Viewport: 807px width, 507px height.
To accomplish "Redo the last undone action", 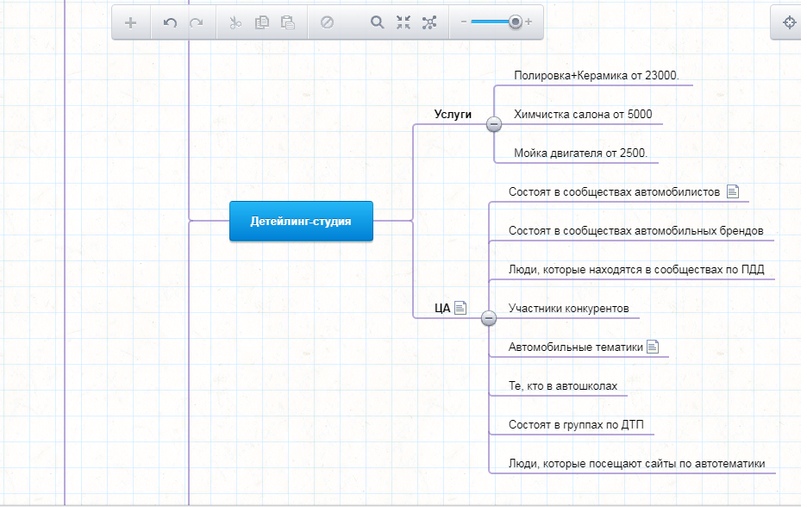I will [x=197, y=23].
